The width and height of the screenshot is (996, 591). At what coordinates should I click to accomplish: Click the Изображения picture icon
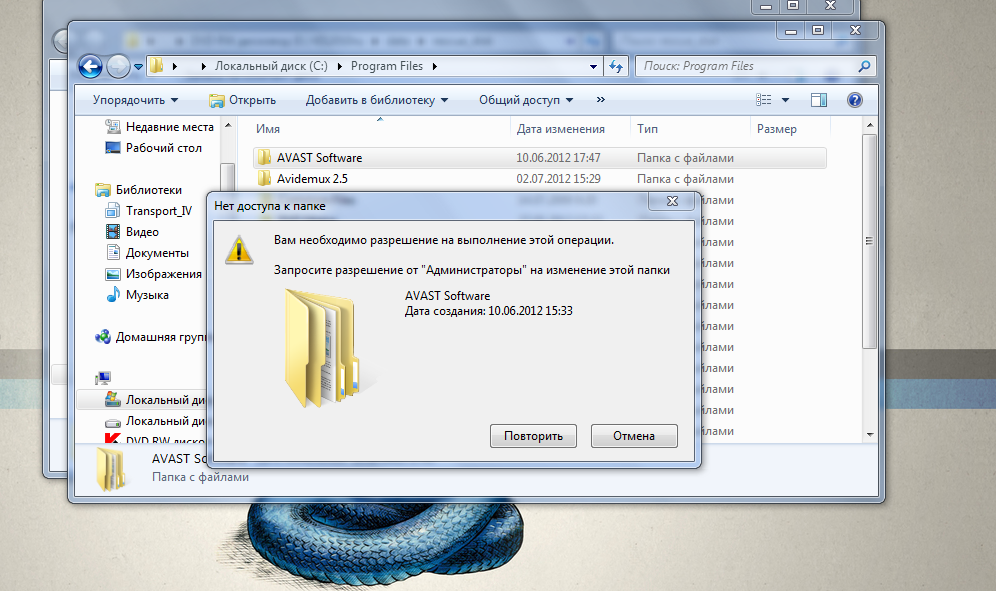click(112, 274)
